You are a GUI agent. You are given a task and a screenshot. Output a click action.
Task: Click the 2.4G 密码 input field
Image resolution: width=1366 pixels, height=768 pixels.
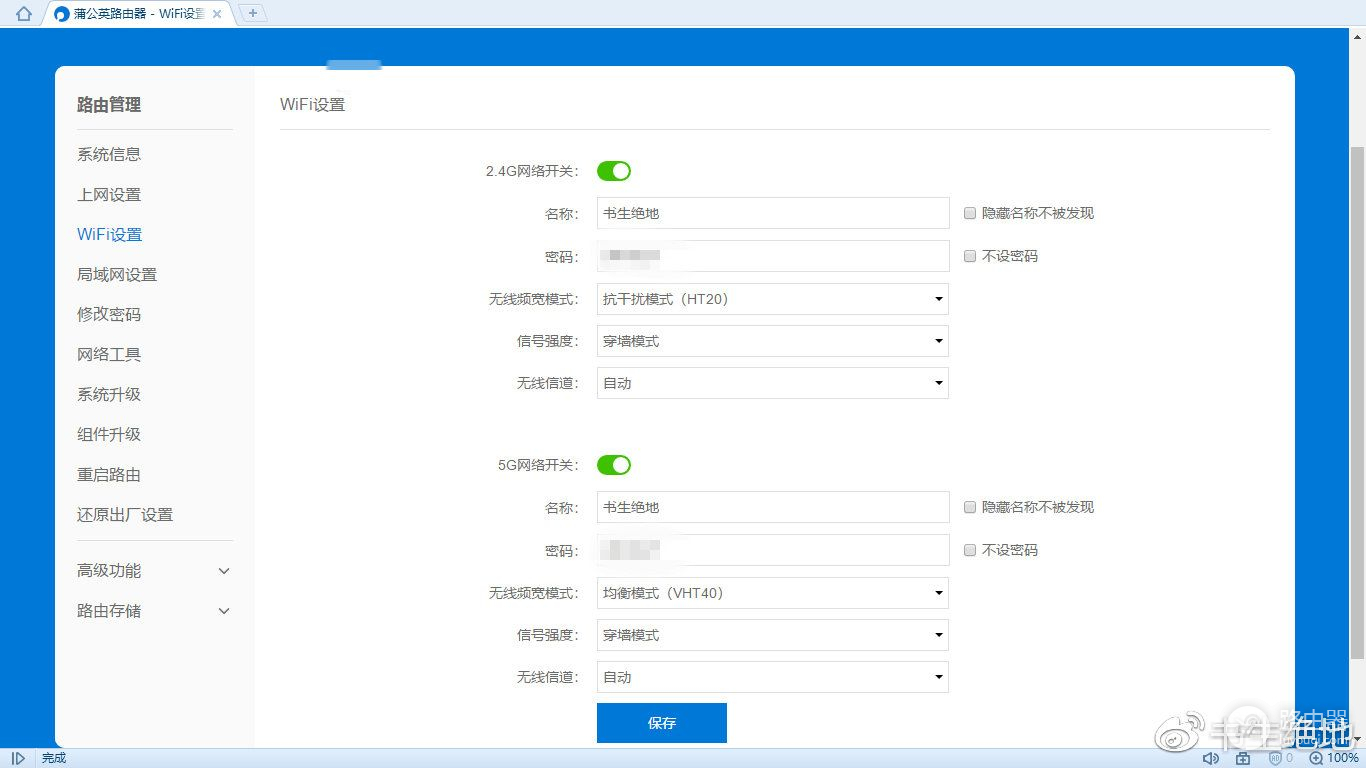(x=773, y=256)
